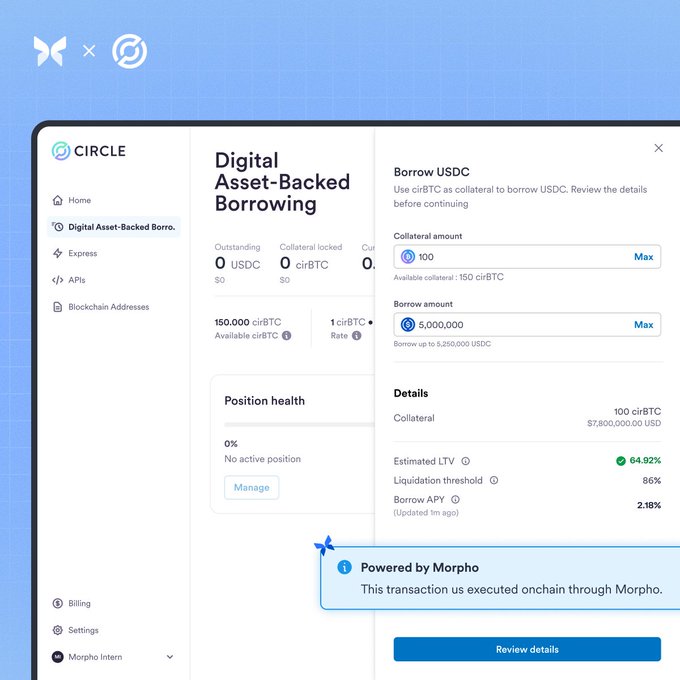Click the Borrow amount input field
This screenshot has width=680, height=680.
[x=527, y=324]
